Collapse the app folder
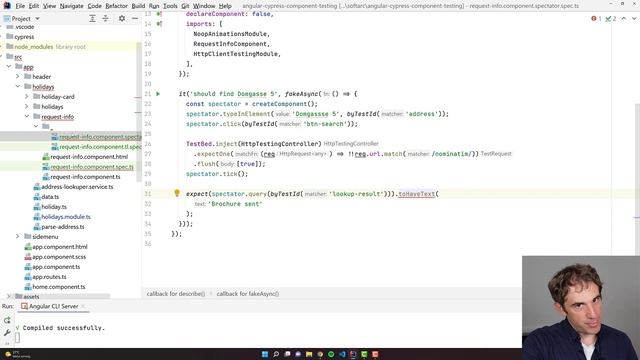 (9, 67)
